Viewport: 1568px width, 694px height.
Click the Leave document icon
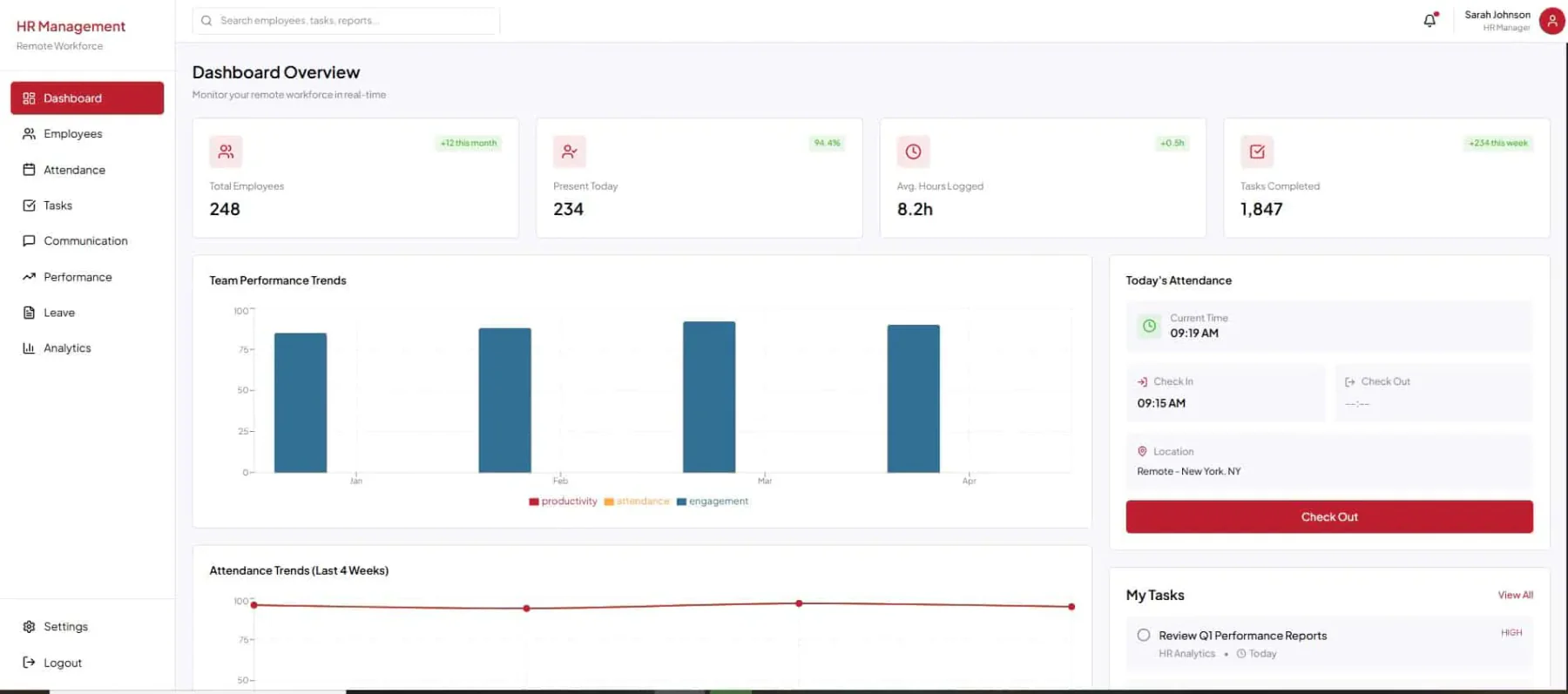(x=29, y=313)
